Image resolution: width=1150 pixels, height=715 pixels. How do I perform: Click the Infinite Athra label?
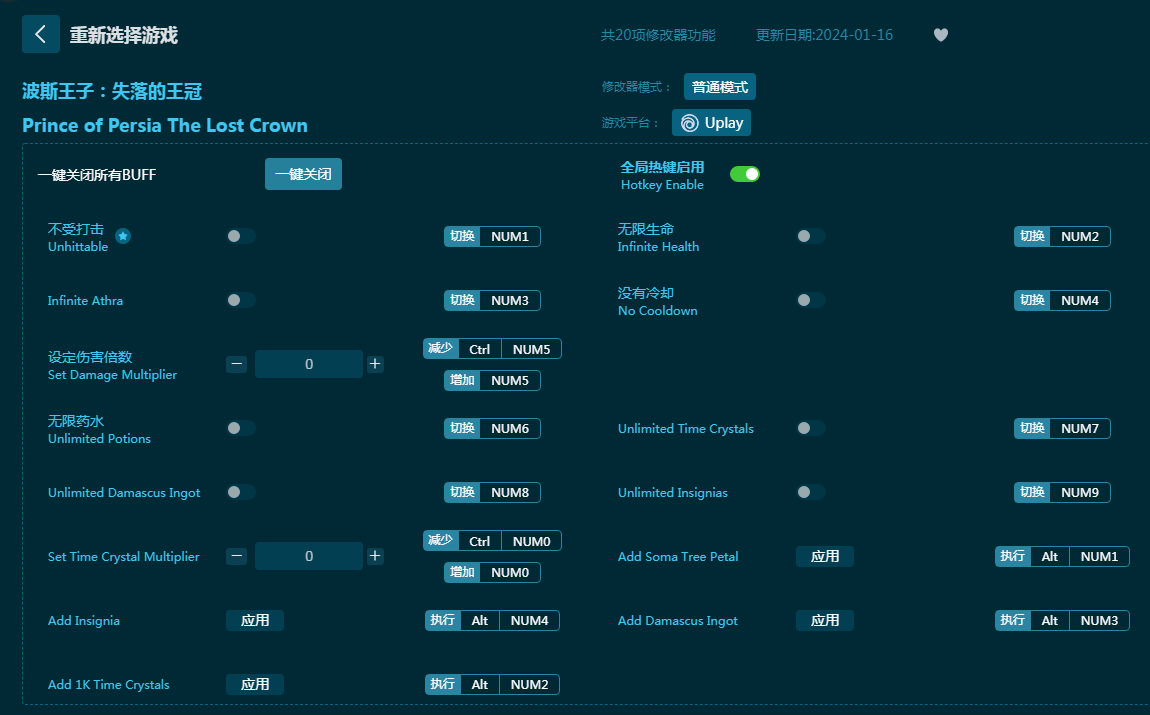(x=85, y=300)
